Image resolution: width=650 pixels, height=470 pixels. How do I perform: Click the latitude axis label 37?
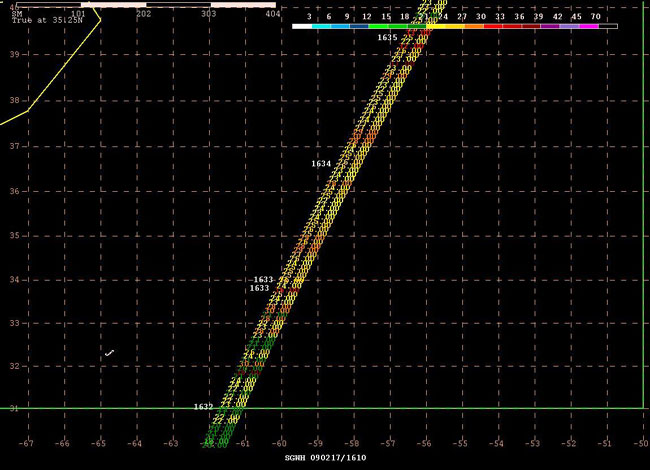(x=14, y=146)
